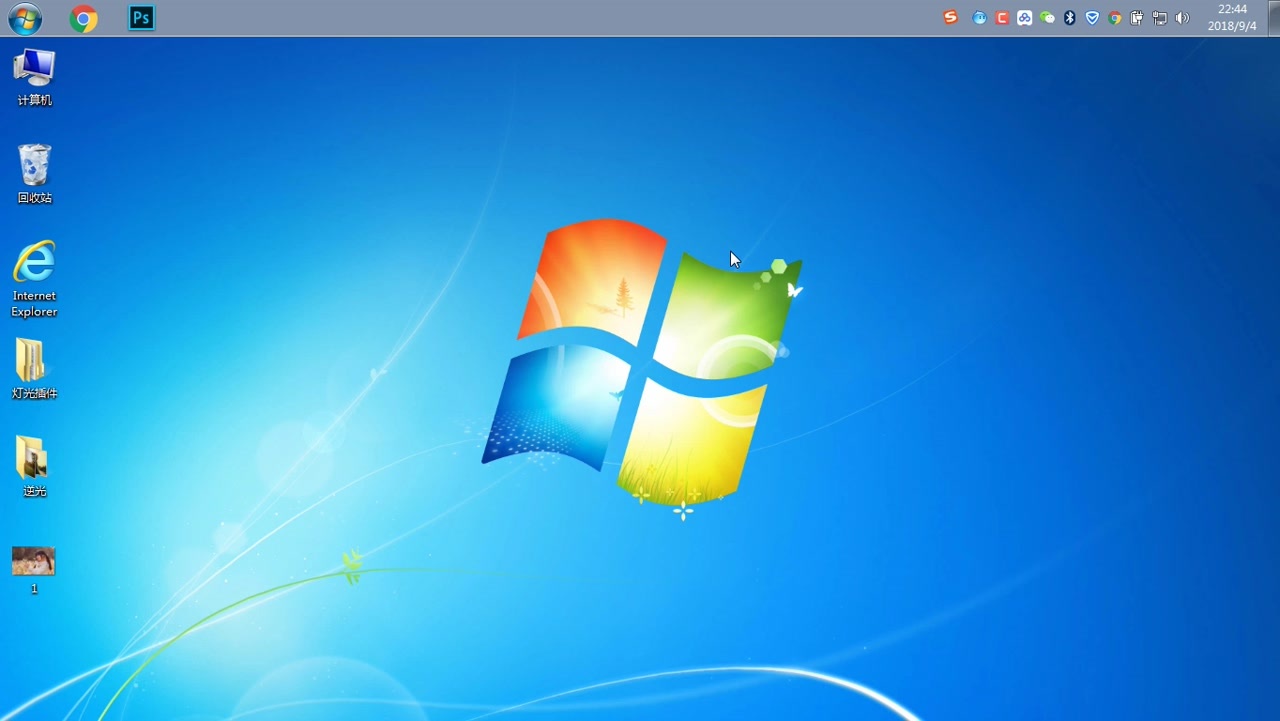Click the Chrome icon in the system tray
Viewport: 1280px width, 721px height.
[x=1115, y=18]
